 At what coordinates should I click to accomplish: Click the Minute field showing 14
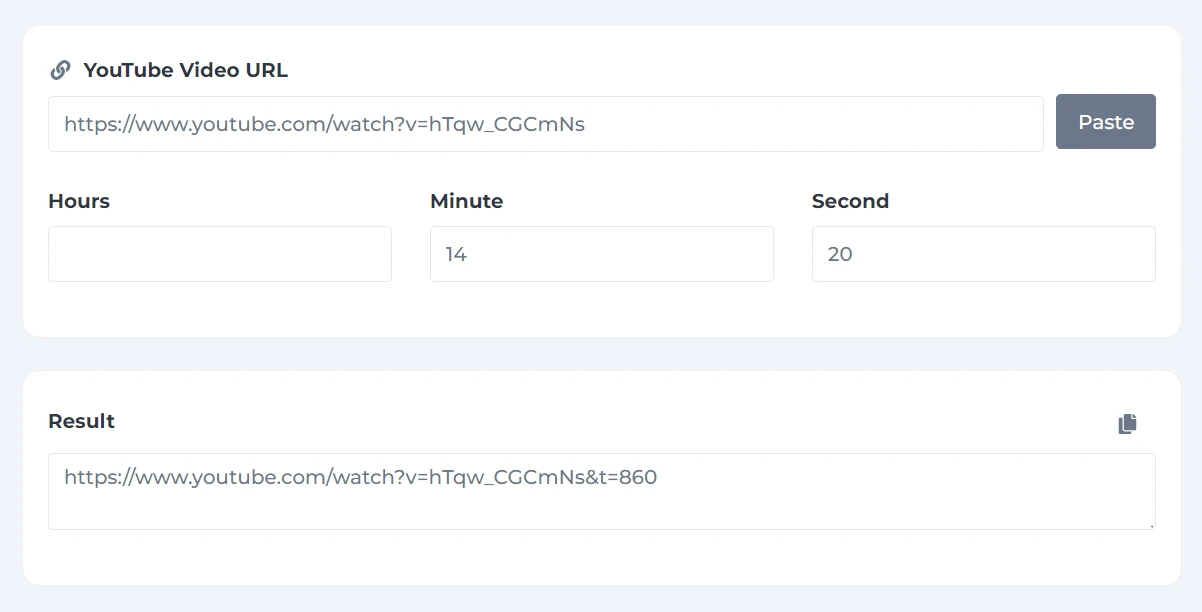pos(602,254)
